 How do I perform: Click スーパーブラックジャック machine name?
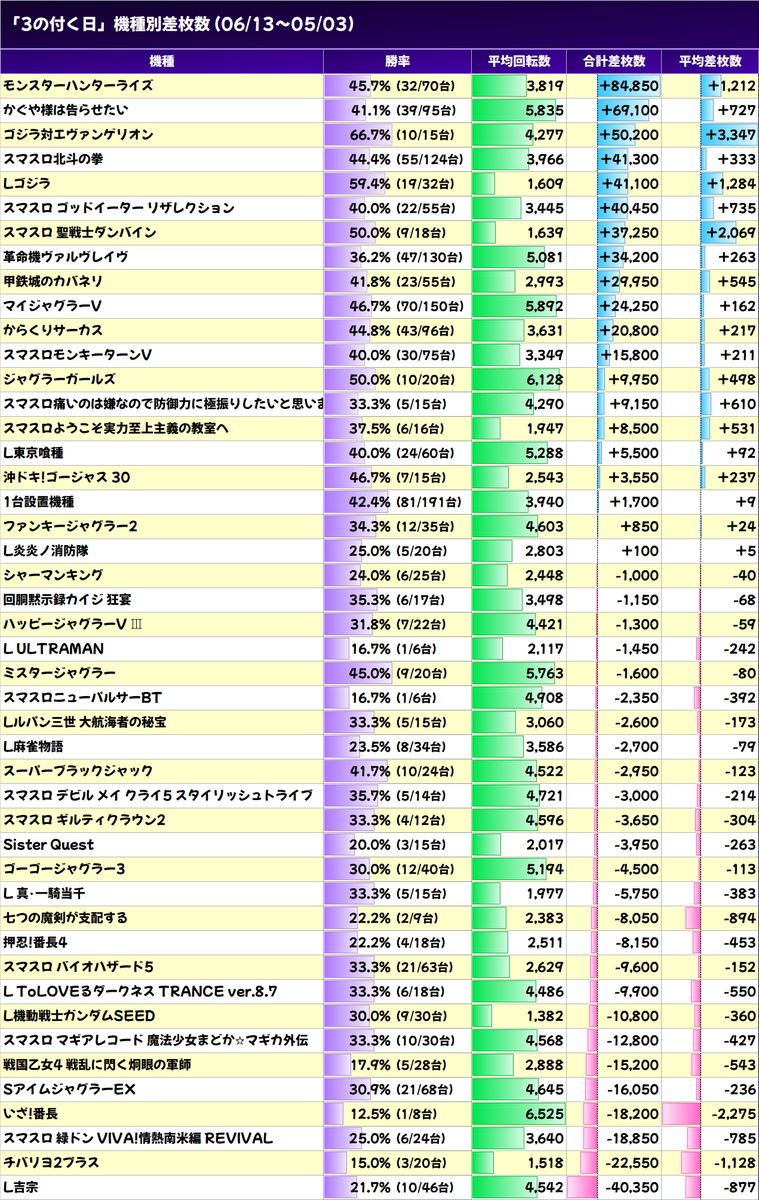[78, 772]
